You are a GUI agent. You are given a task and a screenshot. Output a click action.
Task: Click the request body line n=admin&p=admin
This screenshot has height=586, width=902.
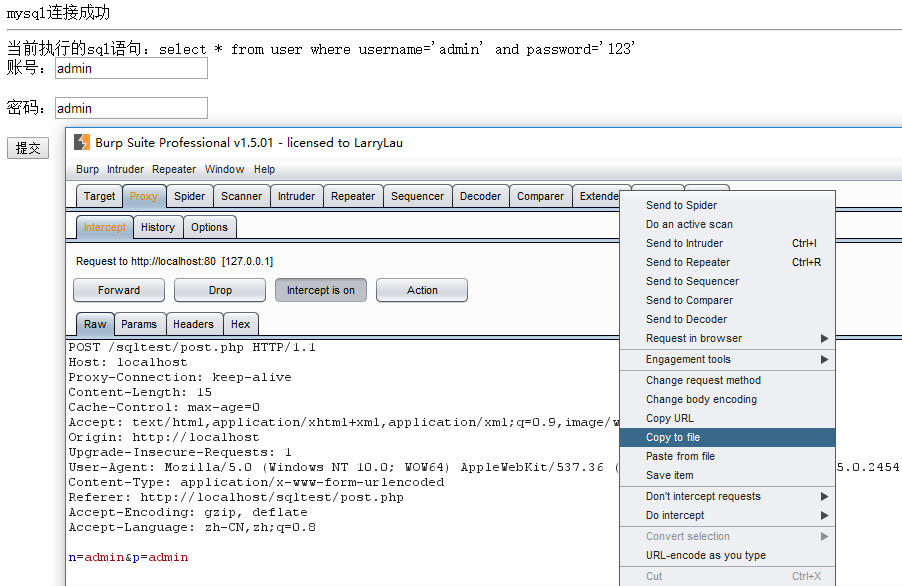coord(128,557)
